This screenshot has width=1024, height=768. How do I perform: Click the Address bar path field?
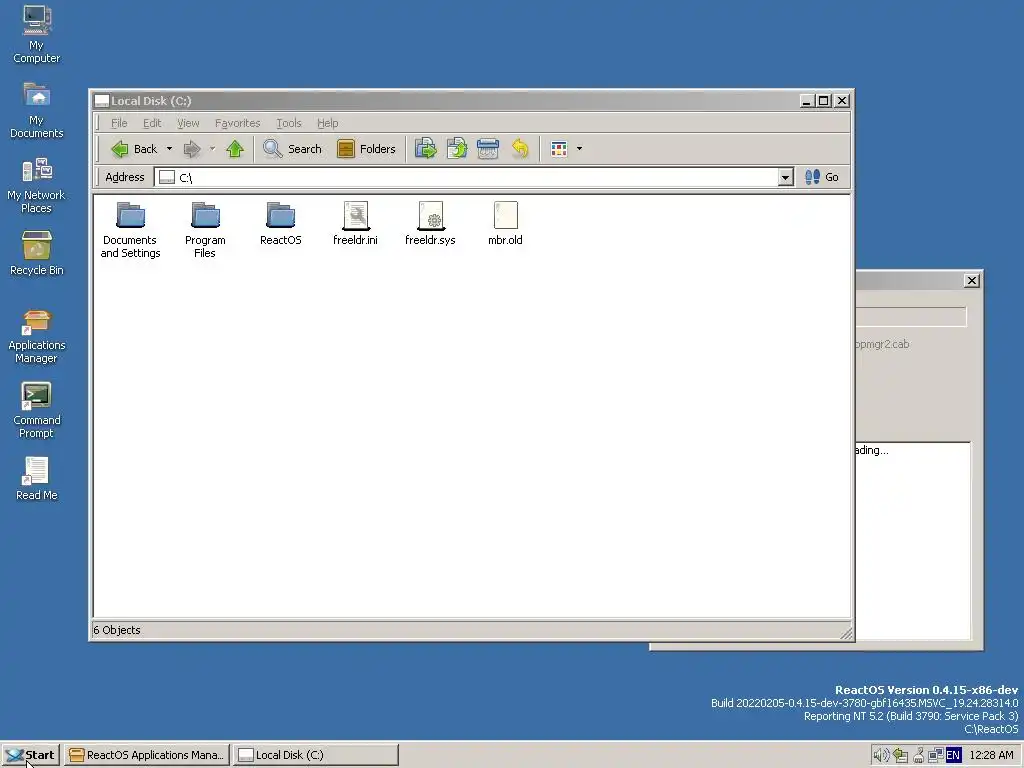[x=466, y=177]
